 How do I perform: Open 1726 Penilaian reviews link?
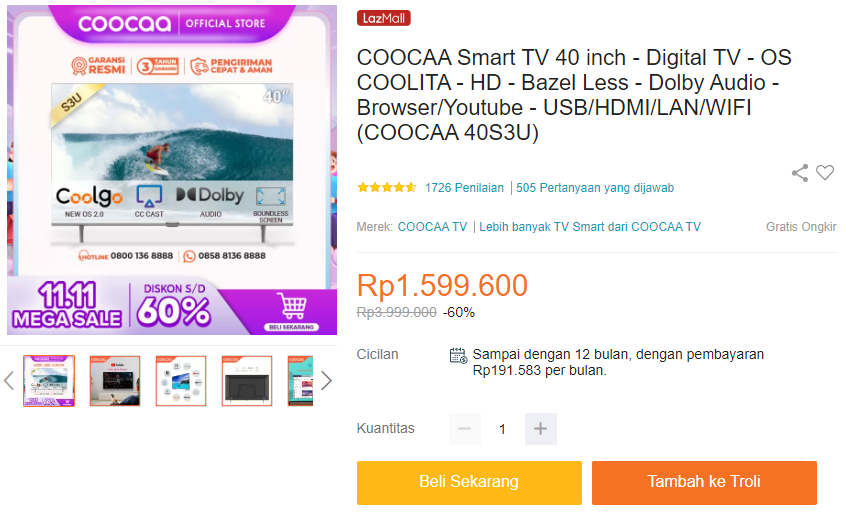point(464,188)
